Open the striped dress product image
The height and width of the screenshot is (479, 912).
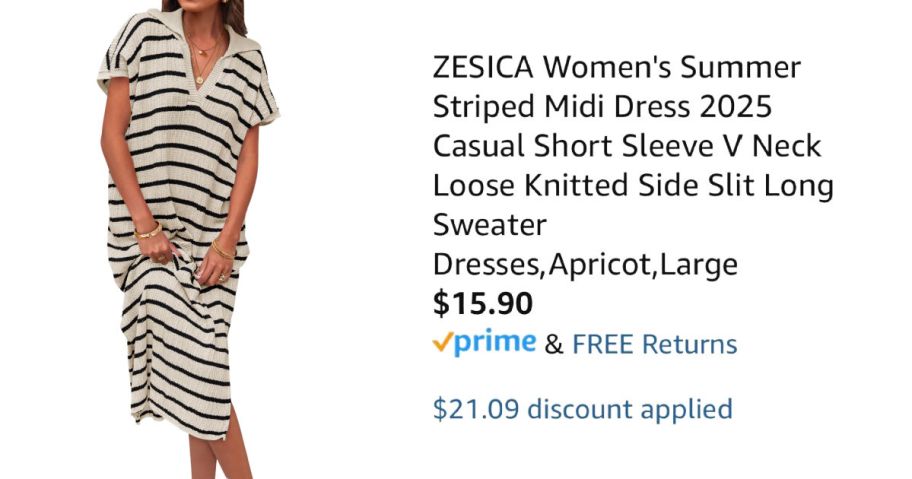(x=185, y=240)
